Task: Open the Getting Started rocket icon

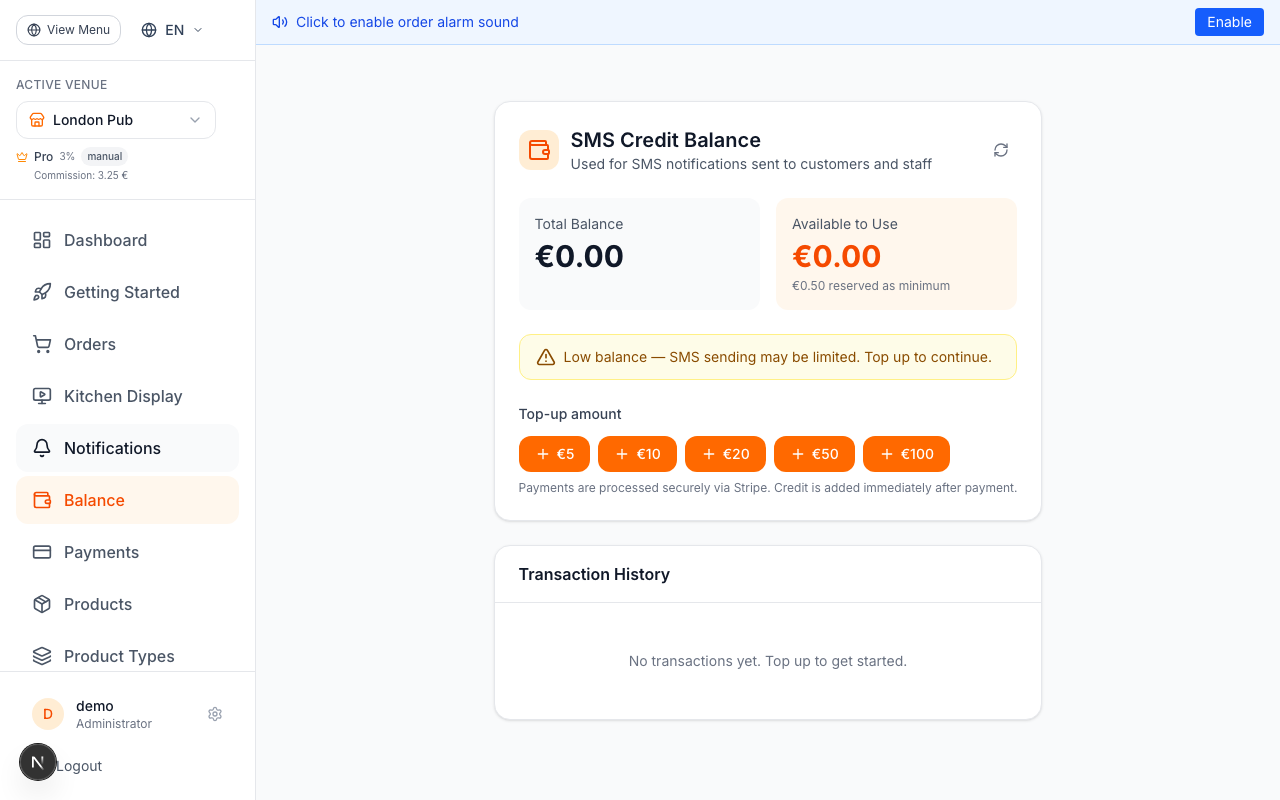Action: coord(41,292)
